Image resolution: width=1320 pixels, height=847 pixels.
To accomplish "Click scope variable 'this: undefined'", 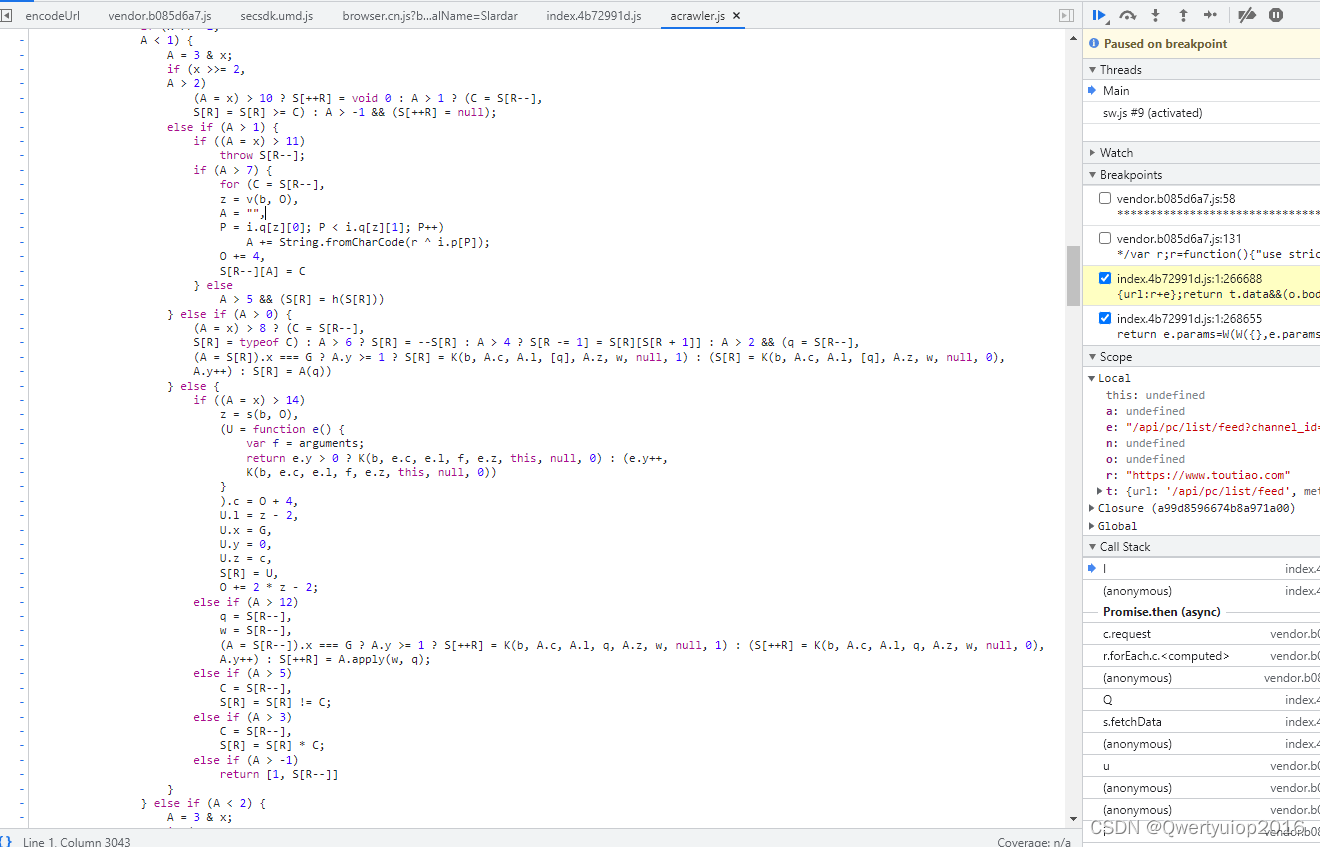I will point(1155,395).
